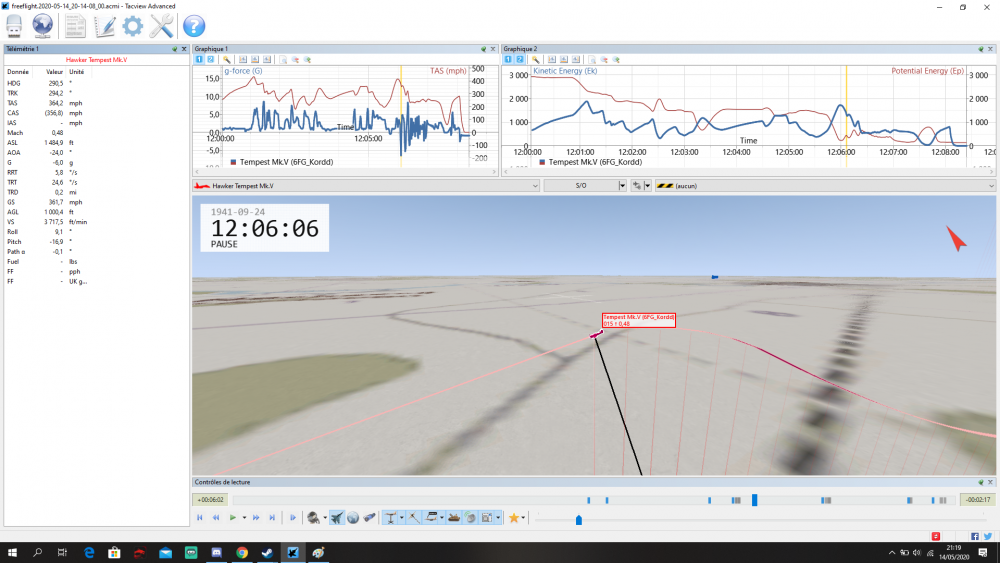Open the notepad with pencil icon
The image size is (1000, 563).
(x=104, y=26)
